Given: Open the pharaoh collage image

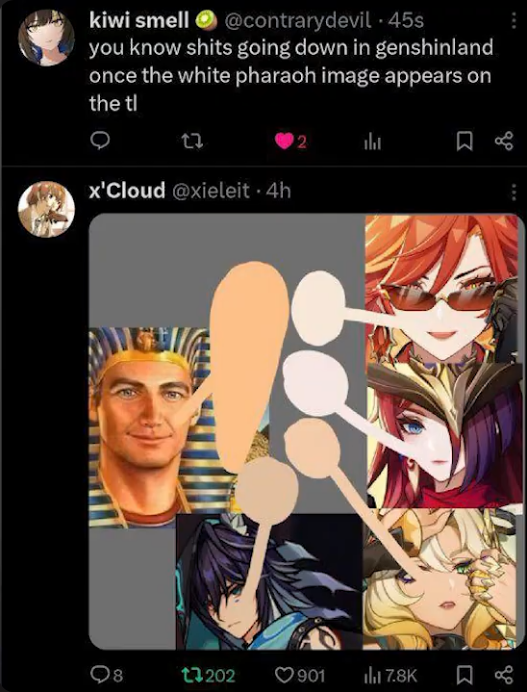Looking at the screenshot, I should point(306,432).
